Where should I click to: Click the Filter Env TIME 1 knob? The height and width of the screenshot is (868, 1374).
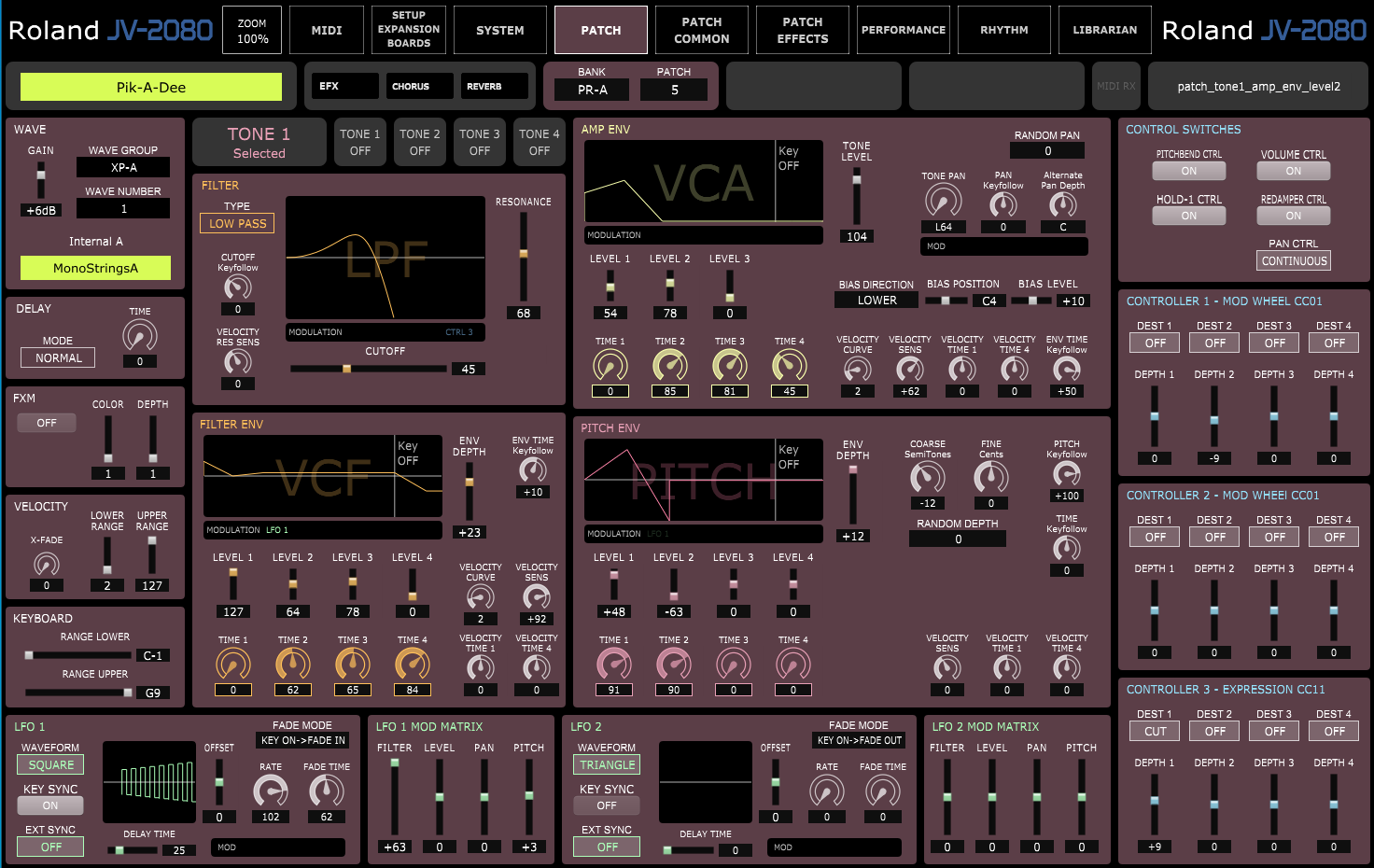point(233,665)
